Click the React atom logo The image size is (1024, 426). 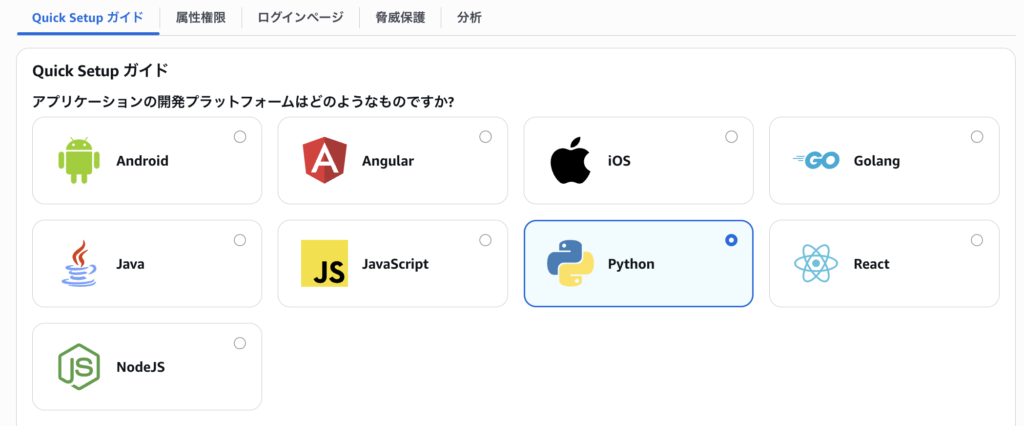point(816,263)
